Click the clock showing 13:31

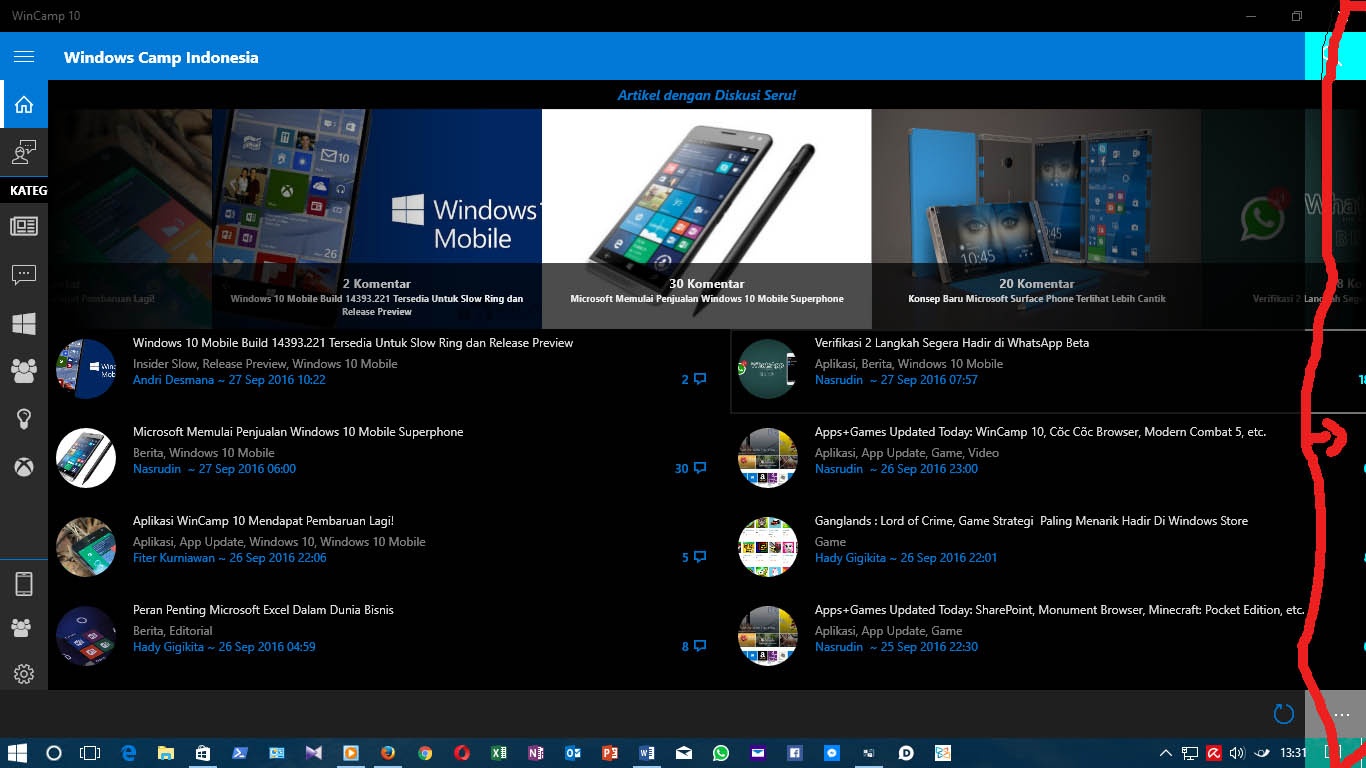coord(1294,753)
